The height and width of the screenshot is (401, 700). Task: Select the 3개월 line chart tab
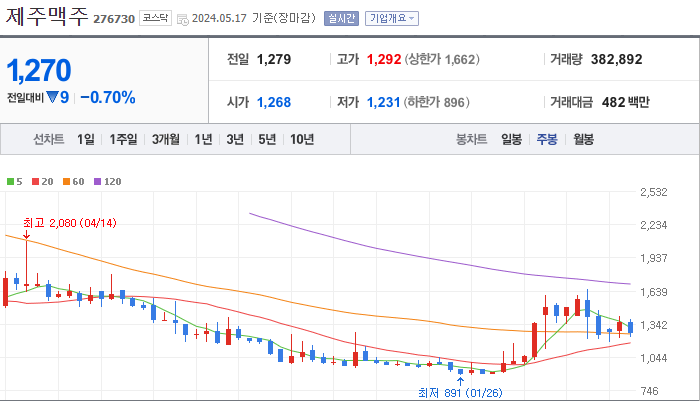pos(166,139)
